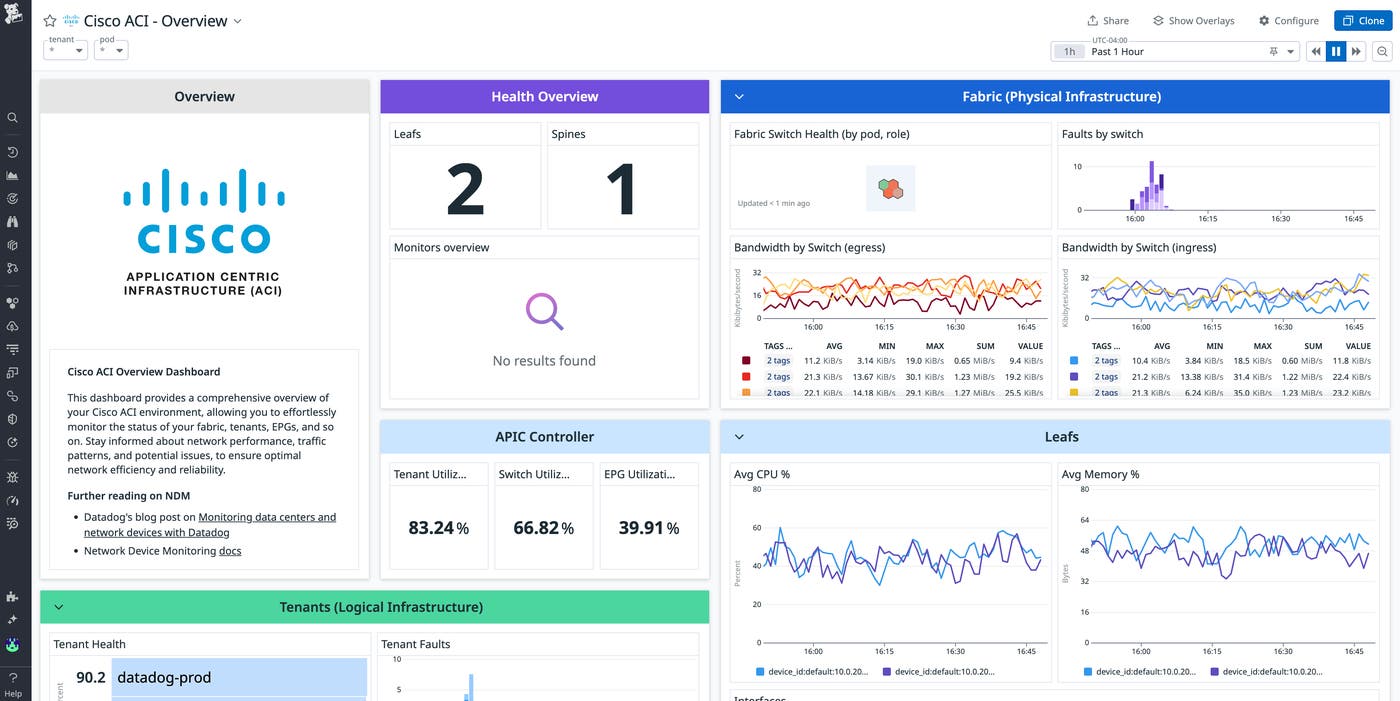The image size is (1400, 701).
Task: Open the Help icon in sidebar
Action: coord(13,683)
